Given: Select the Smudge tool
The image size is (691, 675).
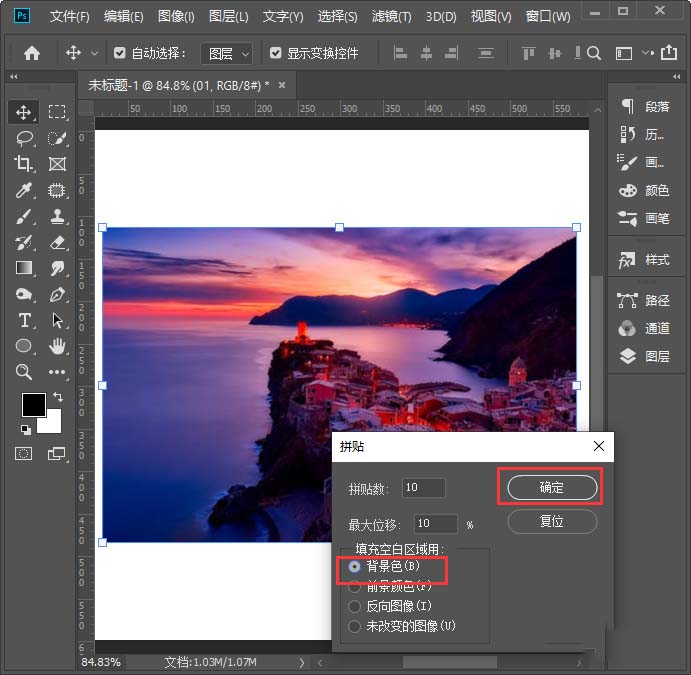Looking at the screenshot, I should pos(57,268).
